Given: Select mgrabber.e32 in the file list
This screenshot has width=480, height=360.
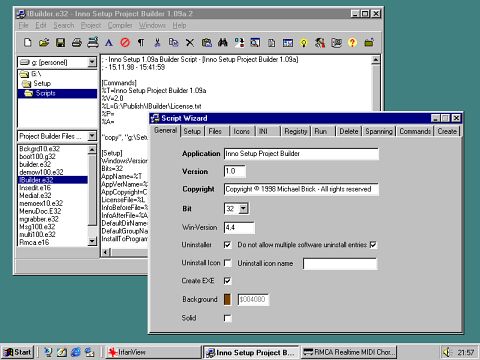Looking at the screenshot, I should click(x=39, y=219).
